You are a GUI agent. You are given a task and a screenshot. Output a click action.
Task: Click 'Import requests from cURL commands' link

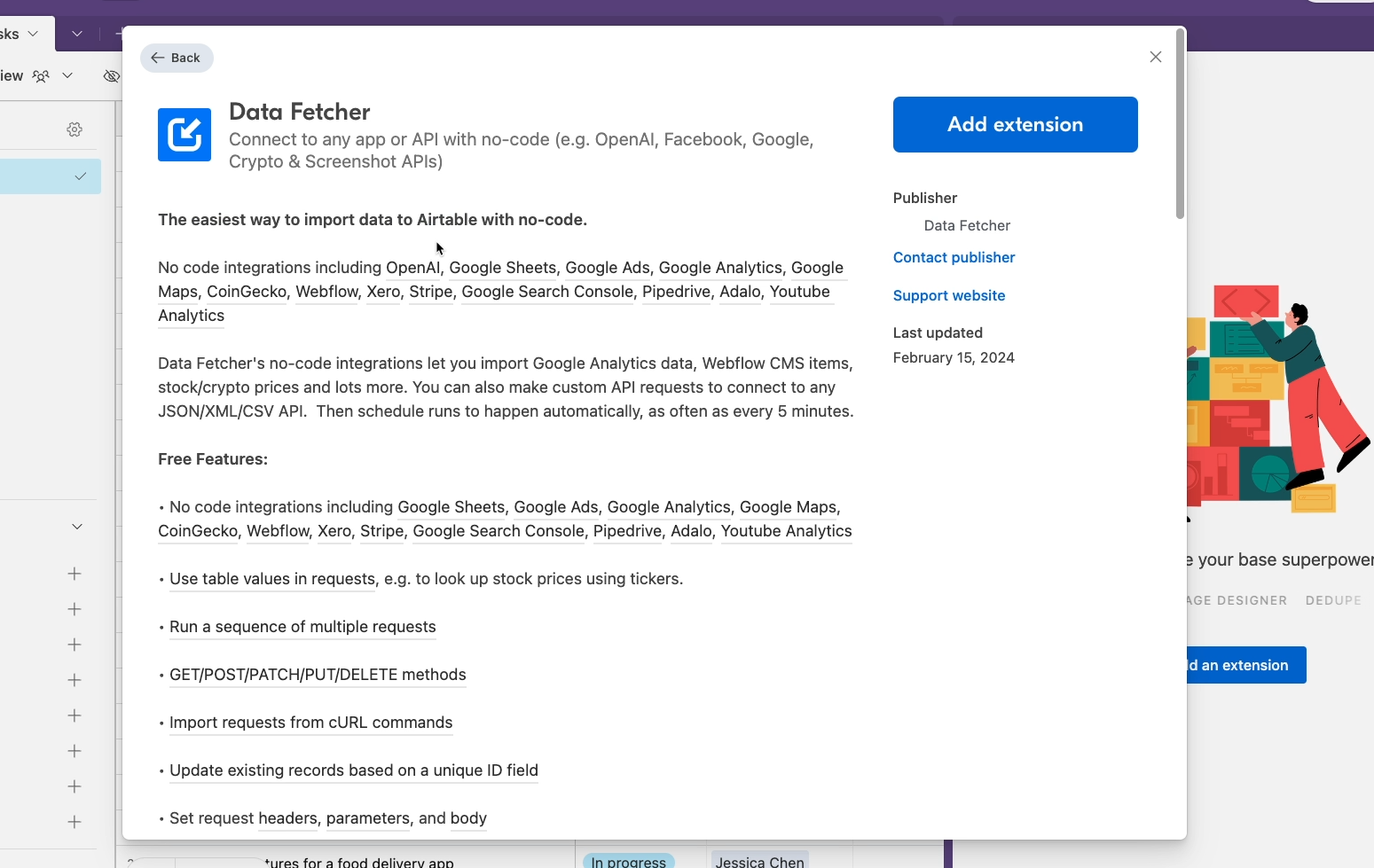(310, 723)
